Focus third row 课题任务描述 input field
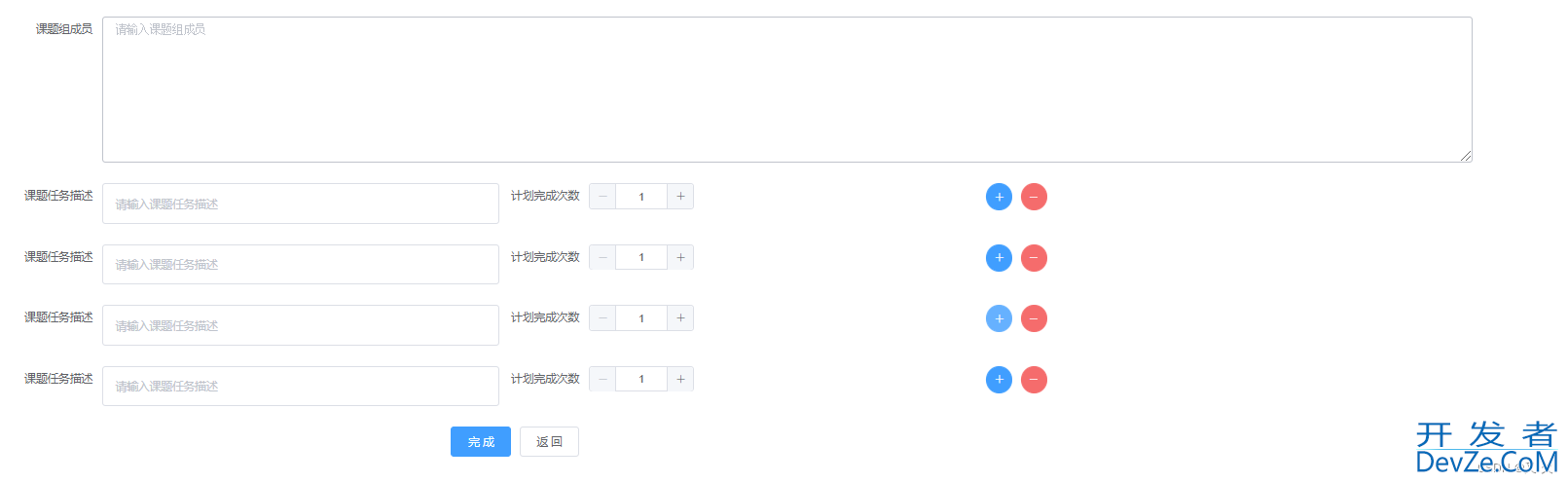Image resolution: width=1568 pixels, height=483 pixels. [301, 325]
